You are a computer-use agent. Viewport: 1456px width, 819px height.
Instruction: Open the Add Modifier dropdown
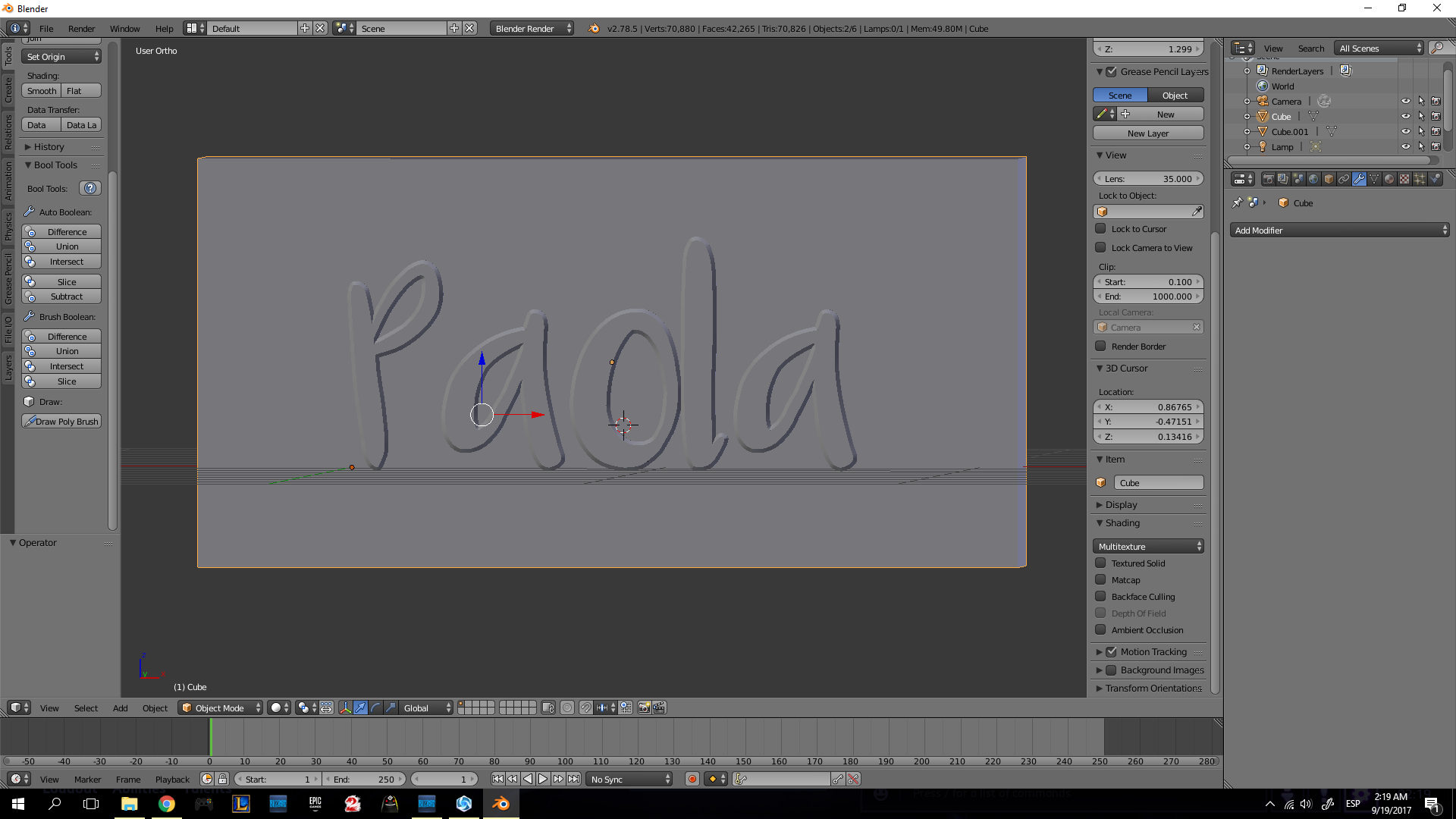1339,230
